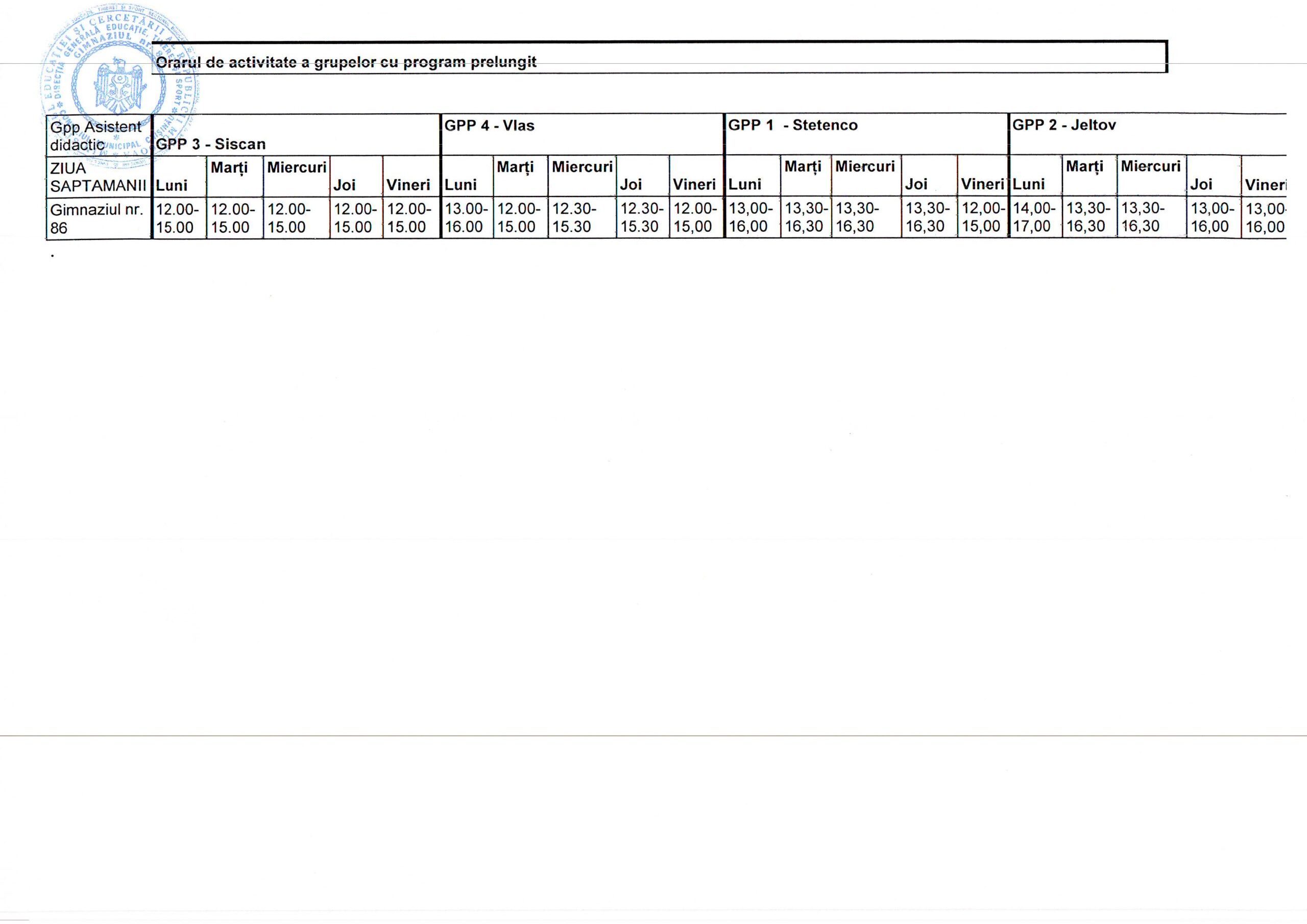Click 'Vineri' under GPP 3 - Siscan
Viewport: 1307px width, 924px height.
click(408, 184)
